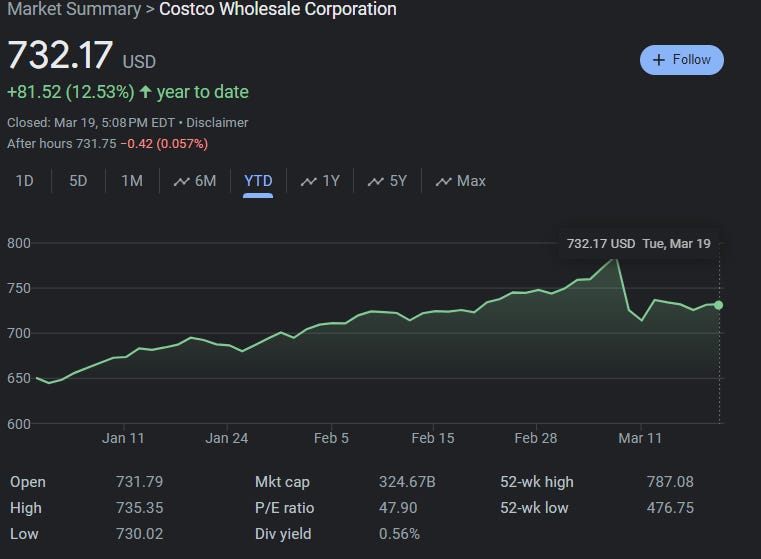This screenshot has height=559, width=761.
Task: Click the 700 y-axis label
Action: [x=19, y=333]
